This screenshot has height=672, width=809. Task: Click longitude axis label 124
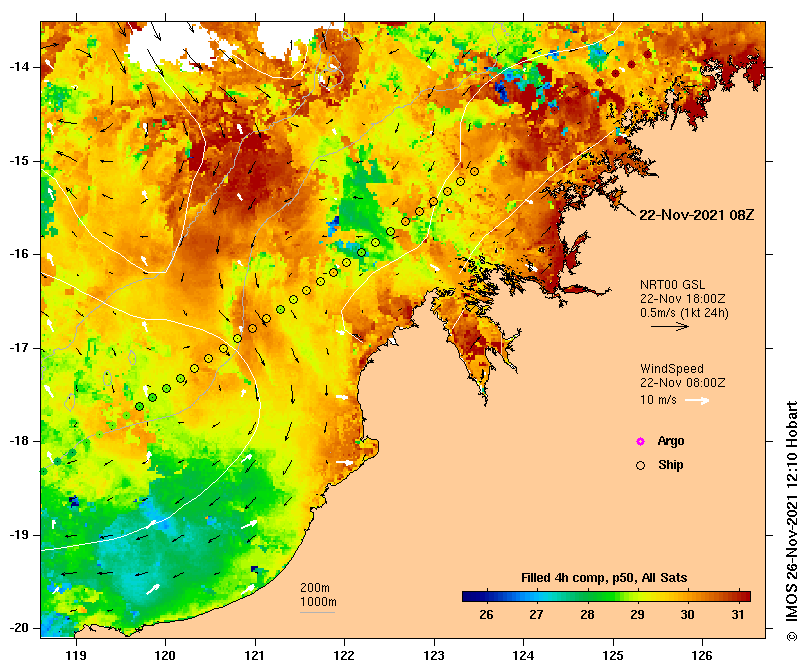[524, 656]
